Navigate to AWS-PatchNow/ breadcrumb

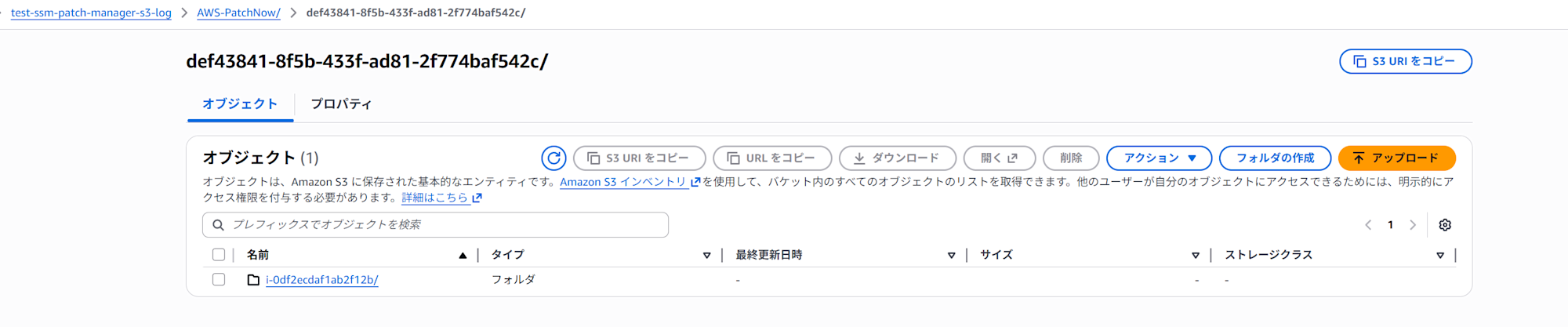click(x=238, y=13)
